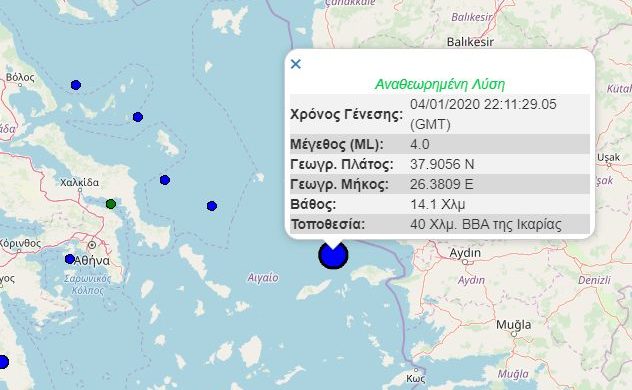Click the Χρόνος Γένεσης date value
The height and width of the screenshot is (390, 632).
(x=483, y=114)
